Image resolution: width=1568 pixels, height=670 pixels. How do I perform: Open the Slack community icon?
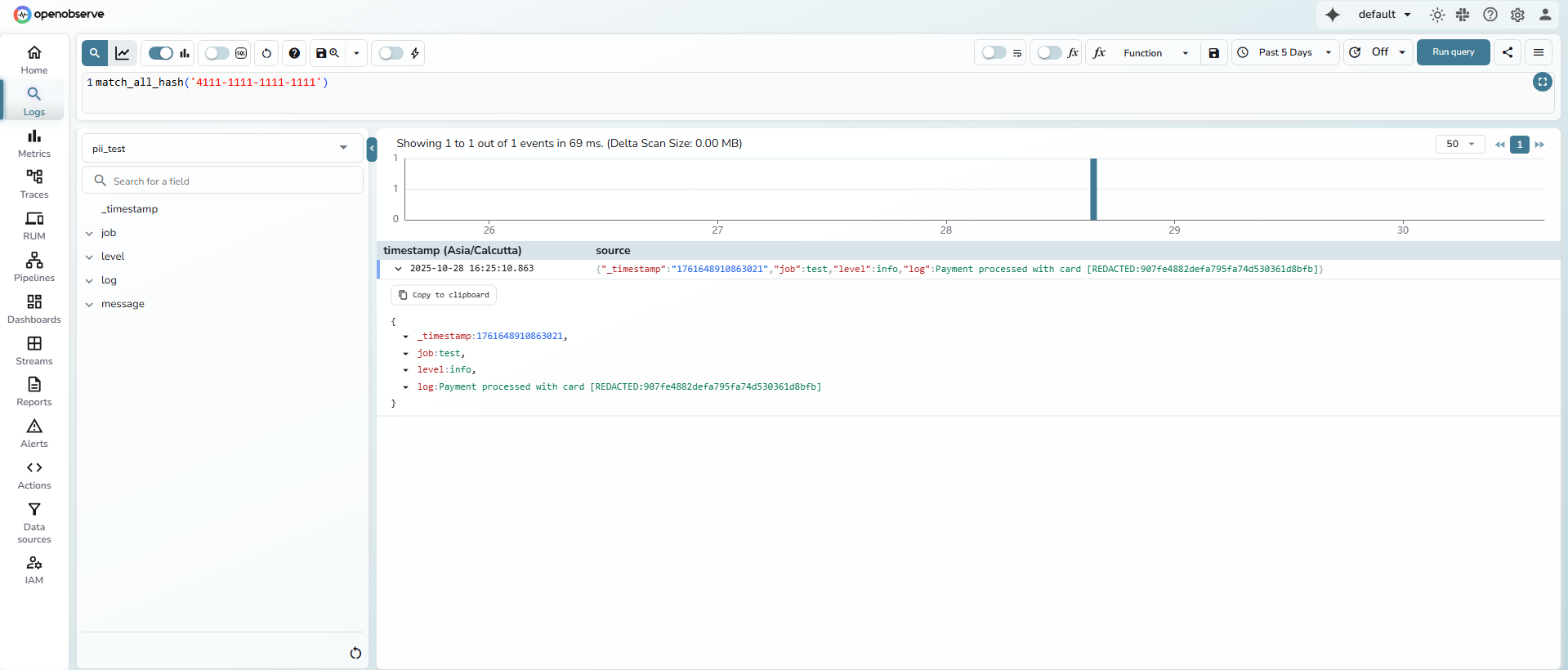(1463, 15)
